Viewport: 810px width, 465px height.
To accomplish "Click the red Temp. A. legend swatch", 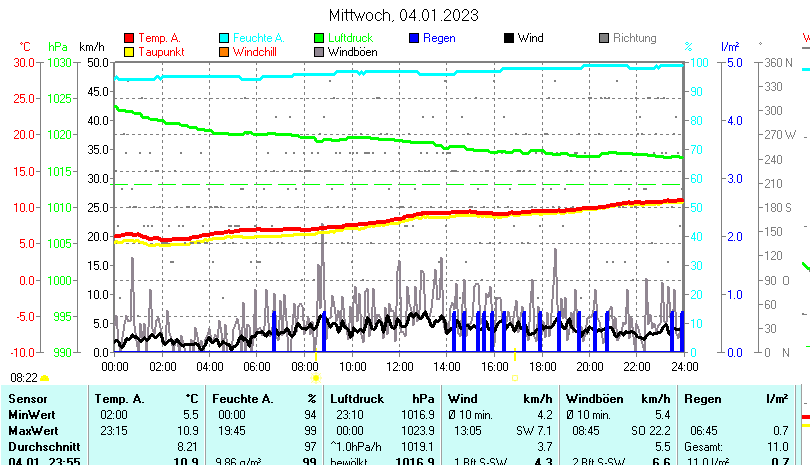I will click(128, 39).
